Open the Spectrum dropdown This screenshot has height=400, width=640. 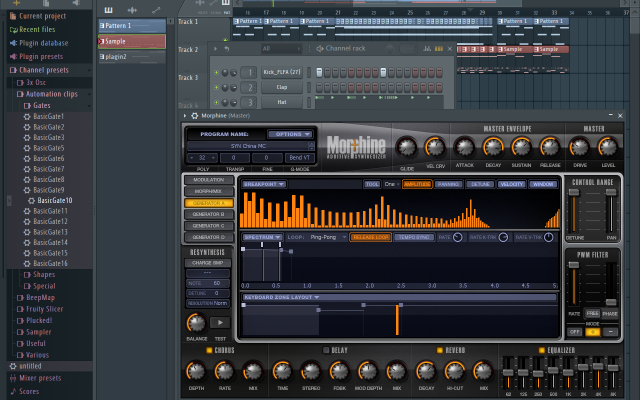262,237
